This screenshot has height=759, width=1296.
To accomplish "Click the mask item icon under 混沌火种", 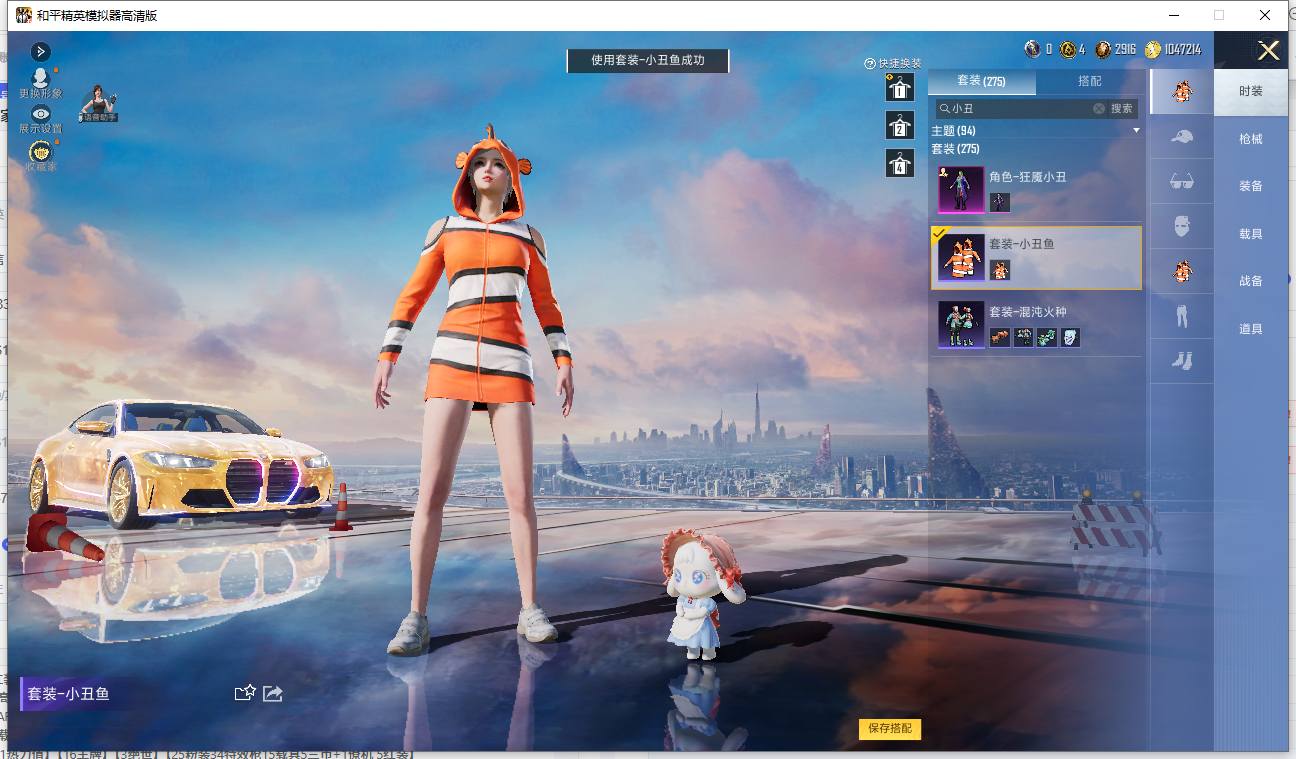I will pyautogui.click(x=1070, y=338).
